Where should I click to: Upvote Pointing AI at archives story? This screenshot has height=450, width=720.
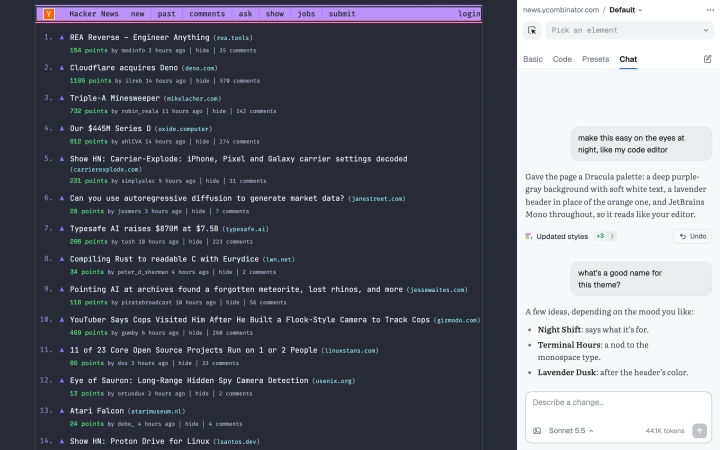point(62,289)
